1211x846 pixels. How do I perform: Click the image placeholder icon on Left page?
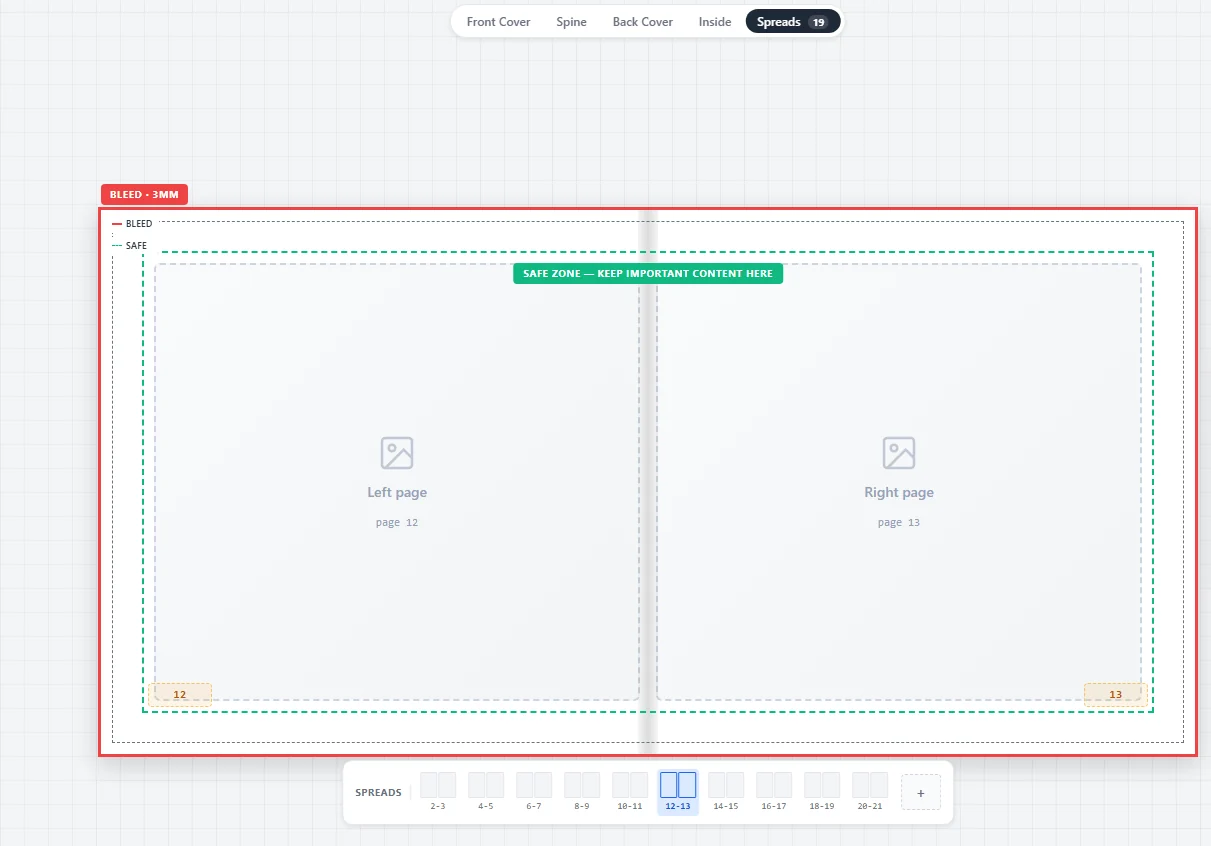[x=397, y=453]
